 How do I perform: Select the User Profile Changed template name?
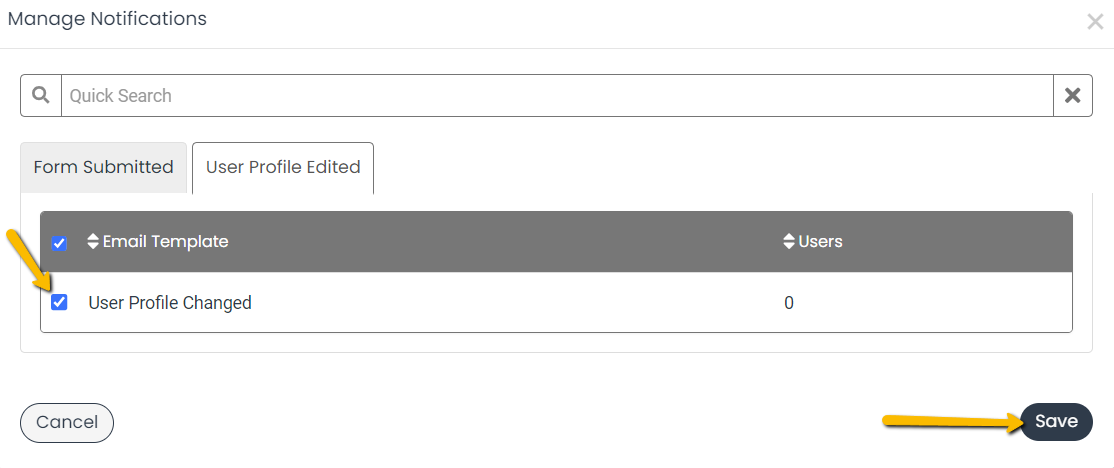point(170,303)
